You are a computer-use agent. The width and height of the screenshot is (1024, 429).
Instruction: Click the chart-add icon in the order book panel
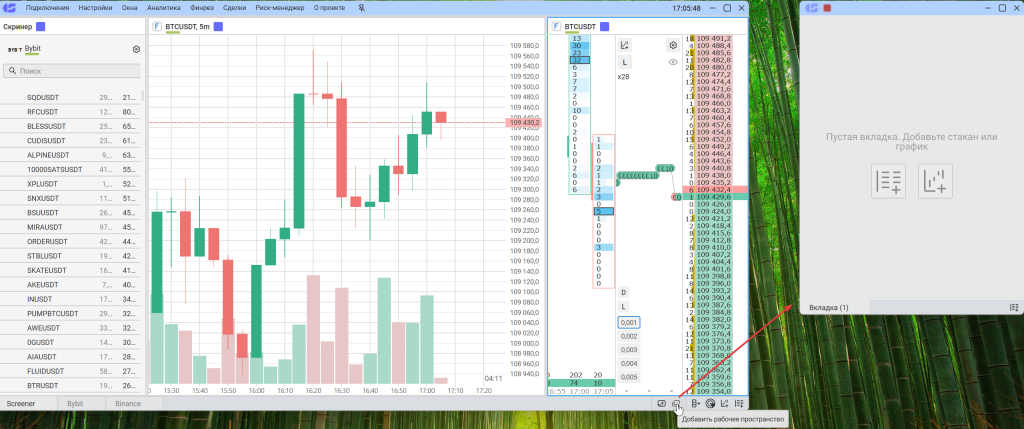coord(624,45)
